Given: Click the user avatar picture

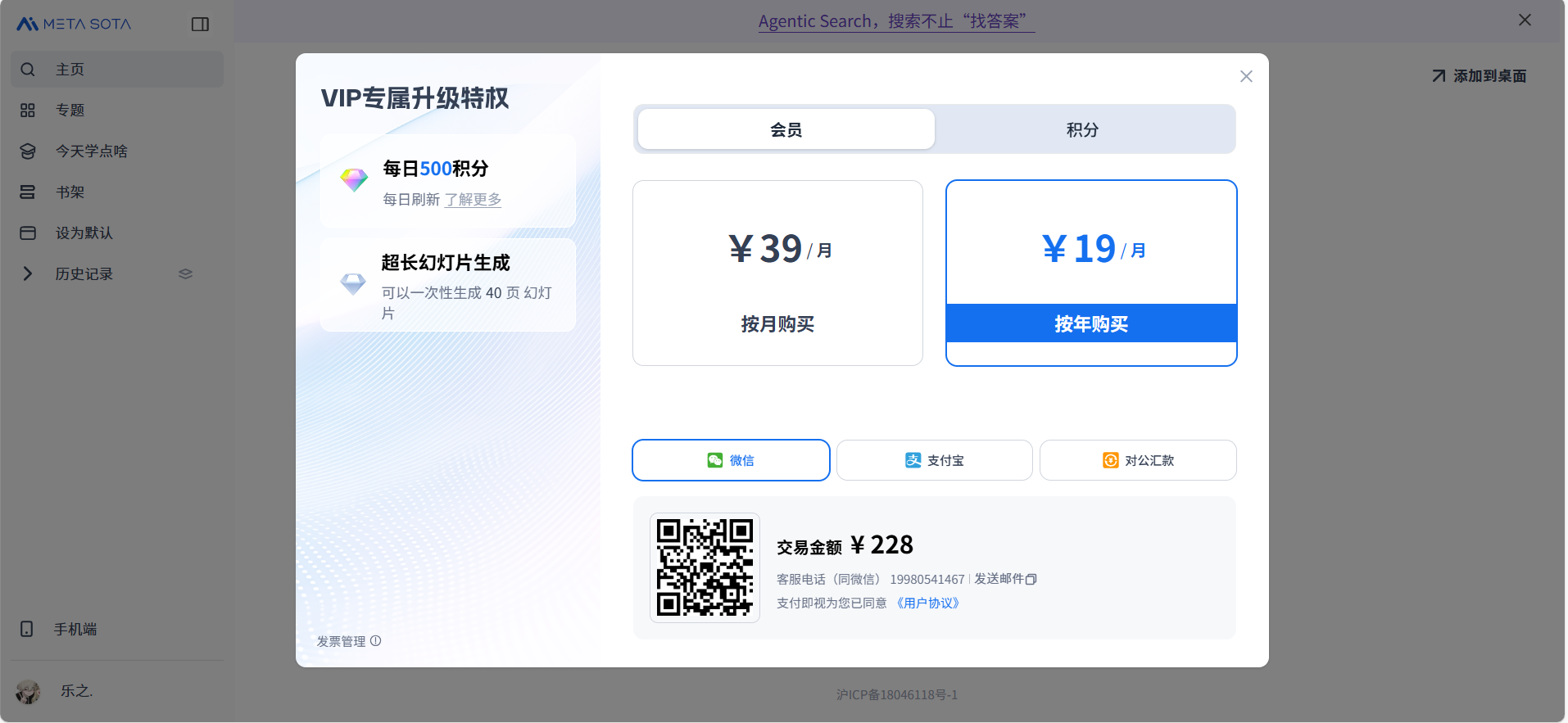Looking at the screenshot, I should tap(28, 691).
